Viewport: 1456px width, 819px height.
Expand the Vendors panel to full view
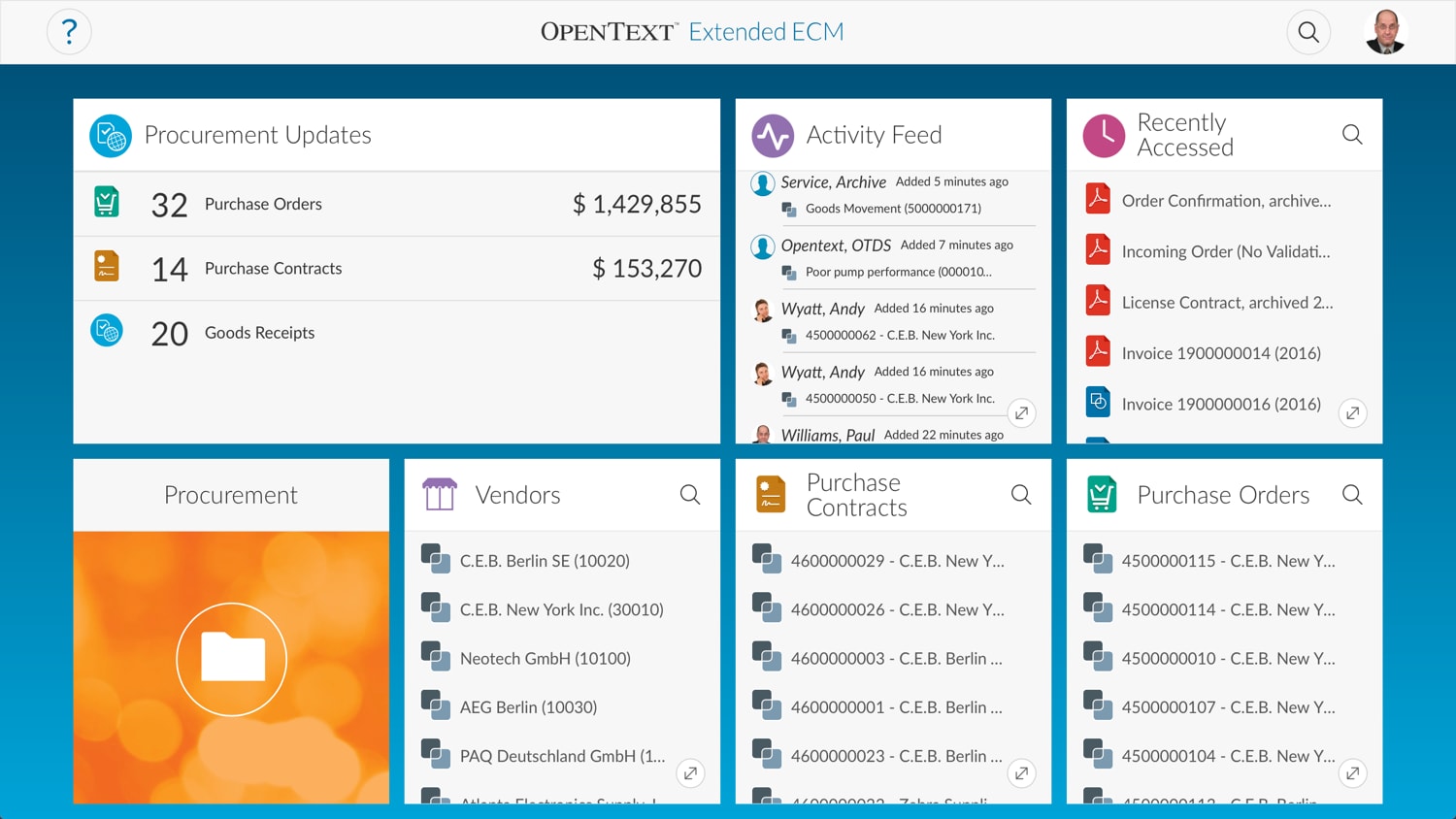coord(690,773)
